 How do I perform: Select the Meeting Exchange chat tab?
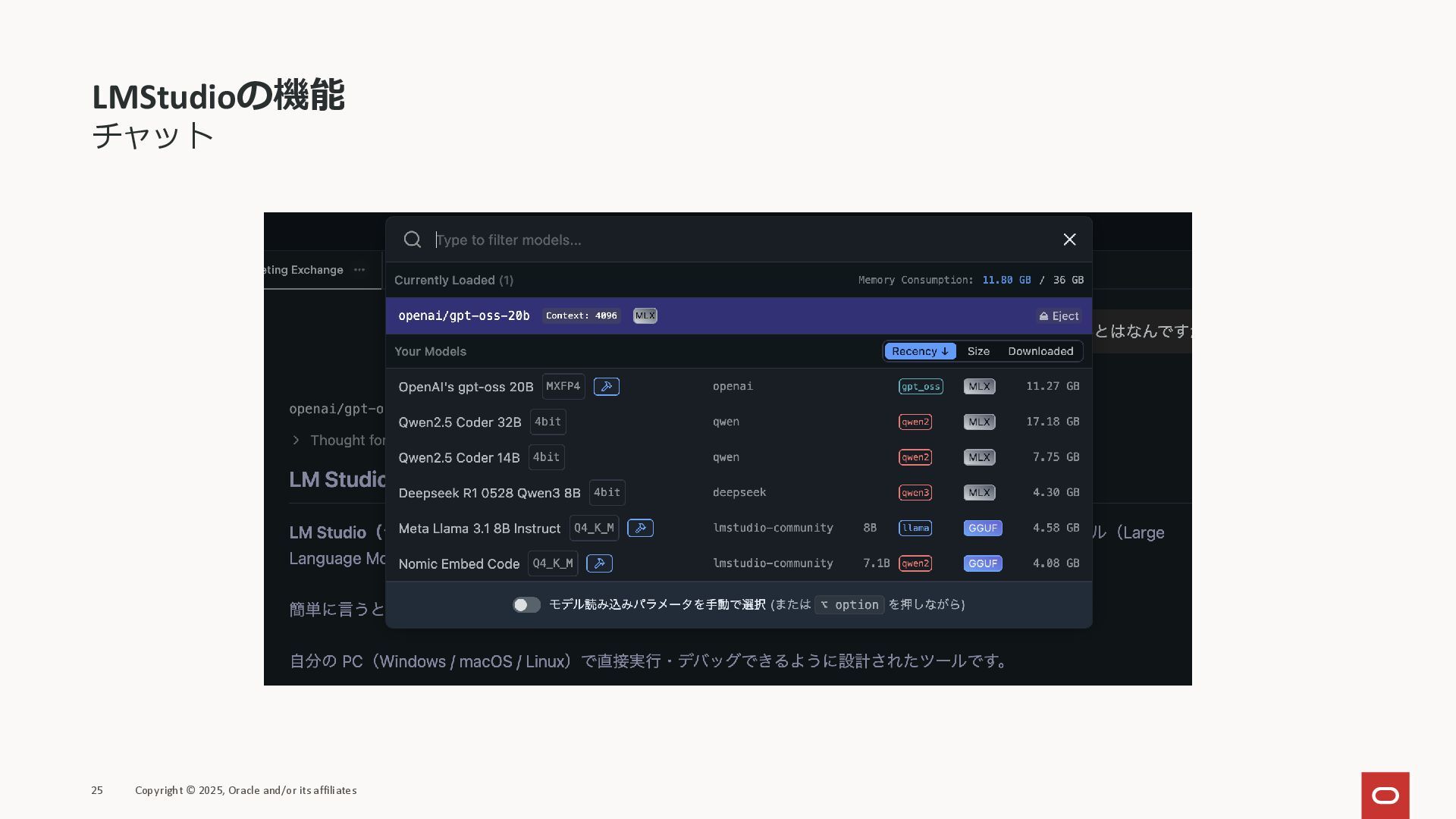303,270
